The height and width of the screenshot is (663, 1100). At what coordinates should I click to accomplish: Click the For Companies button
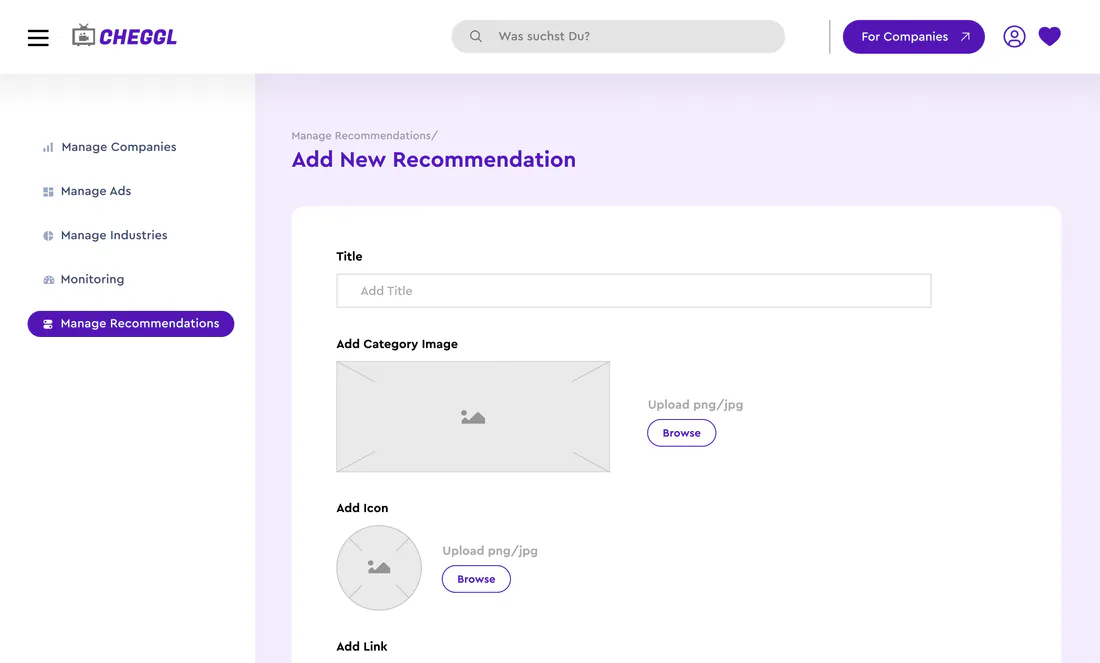pyautogui.click(x=913, y=36)
